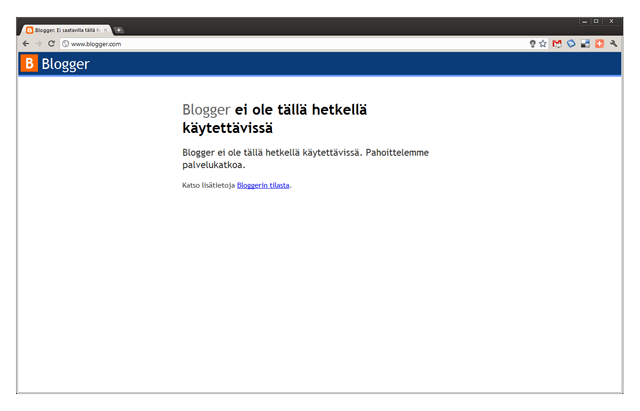Click the orange Blogger B logo
The width and height of the screenshot is (640, 411).
coord(29,63)
